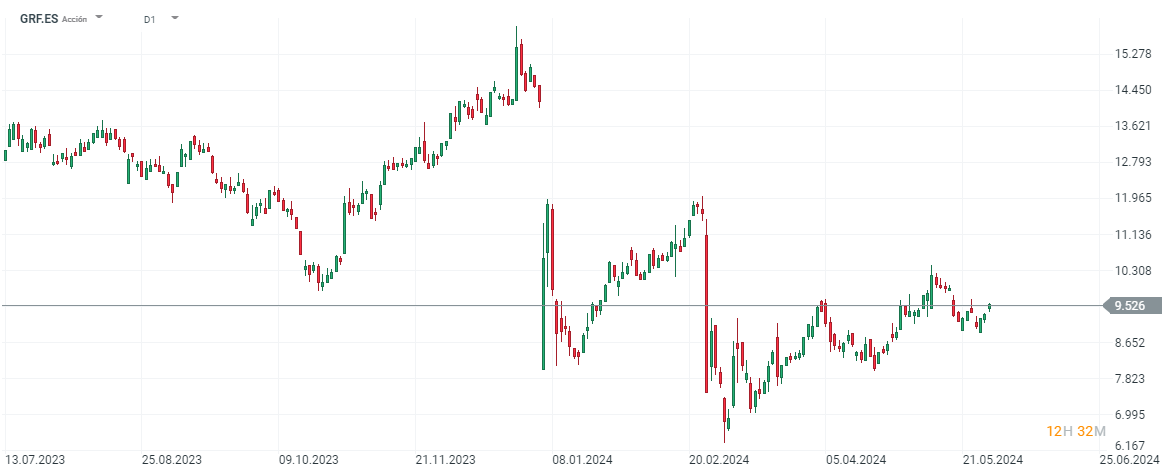The width and height of the screenshot is (1175, 476).
Task: Click the Acción instrument type label
Action: [75, 19]
